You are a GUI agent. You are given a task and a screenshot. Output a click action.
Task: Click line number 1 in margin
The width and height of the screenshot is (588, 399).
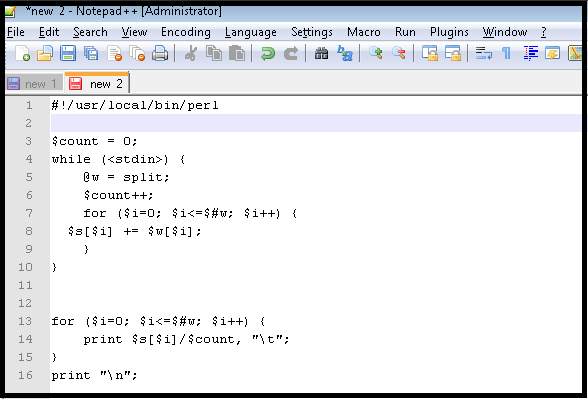[29, 105]
